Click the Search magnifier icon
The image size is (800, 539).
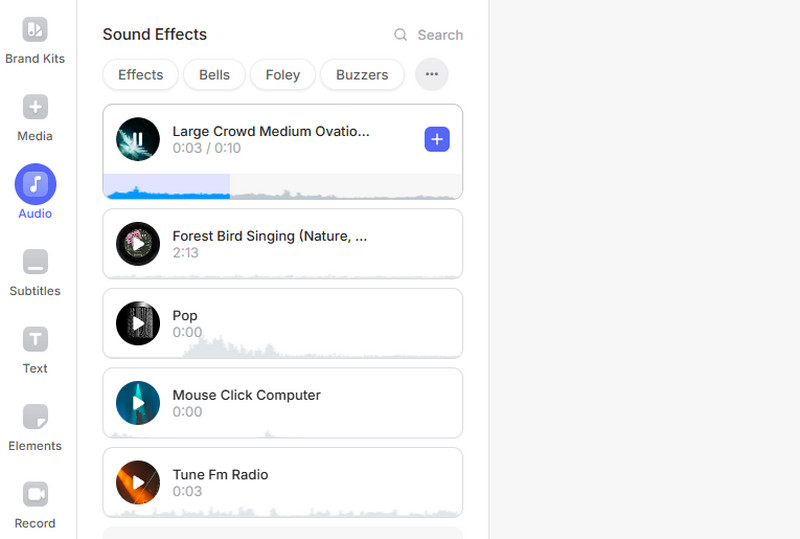pos(400,35)
